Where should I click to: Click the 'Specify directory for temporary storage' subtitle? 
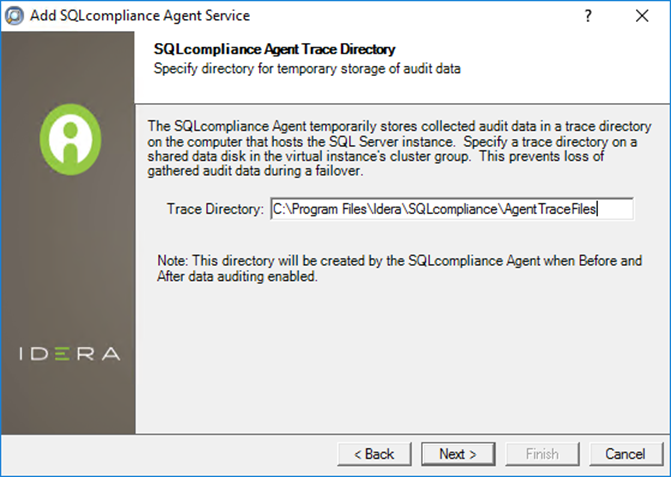306,69
